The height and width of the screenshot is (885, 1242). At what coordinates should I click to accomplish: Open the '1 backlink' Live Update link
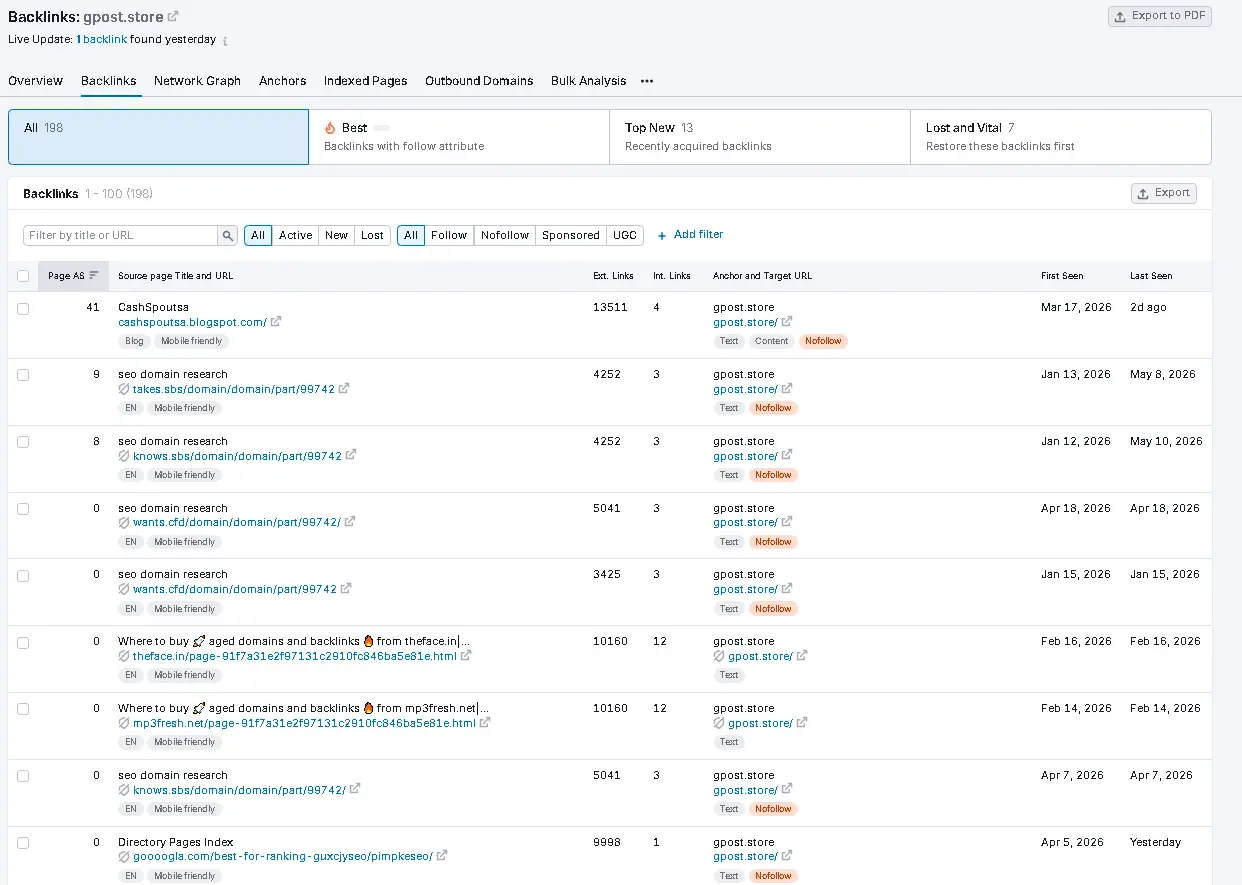click(x=102, y=40)
